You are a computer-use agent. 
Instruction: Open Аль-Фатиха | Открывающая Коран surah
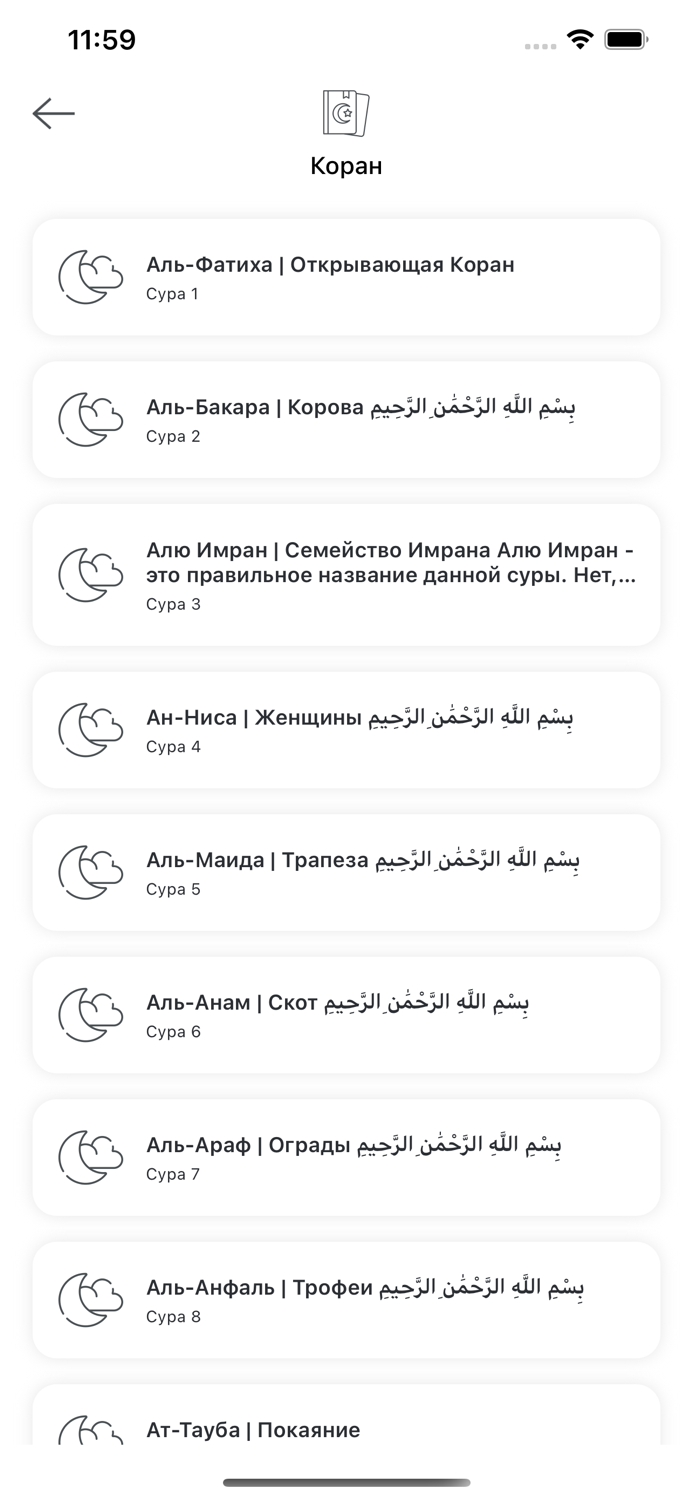click(x=330, y=265)
